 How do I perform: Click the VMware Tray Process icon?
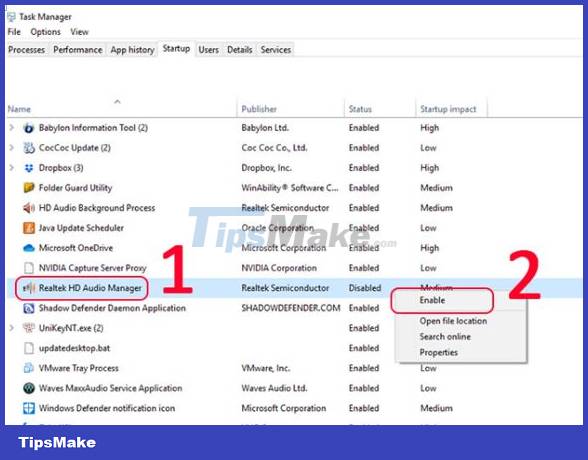pyautogui.click(x=29, y=368)
